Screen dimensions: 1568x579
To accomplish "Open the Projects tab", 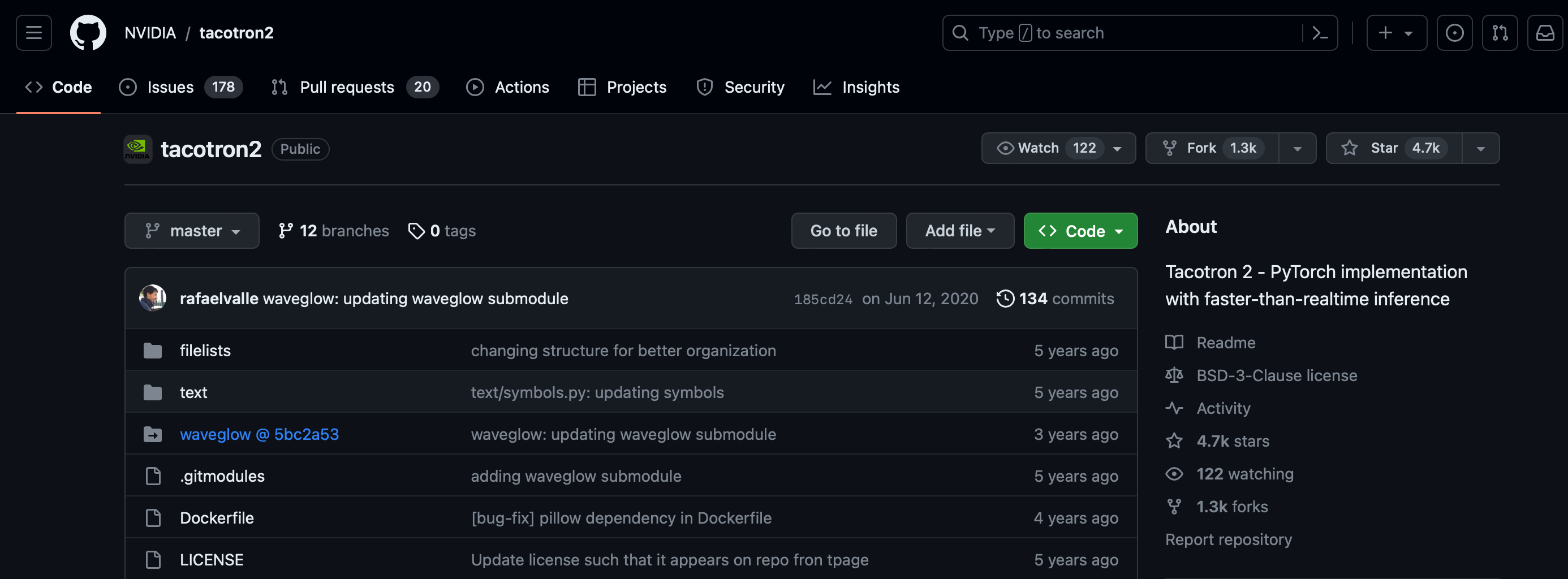I will point(622,88).
